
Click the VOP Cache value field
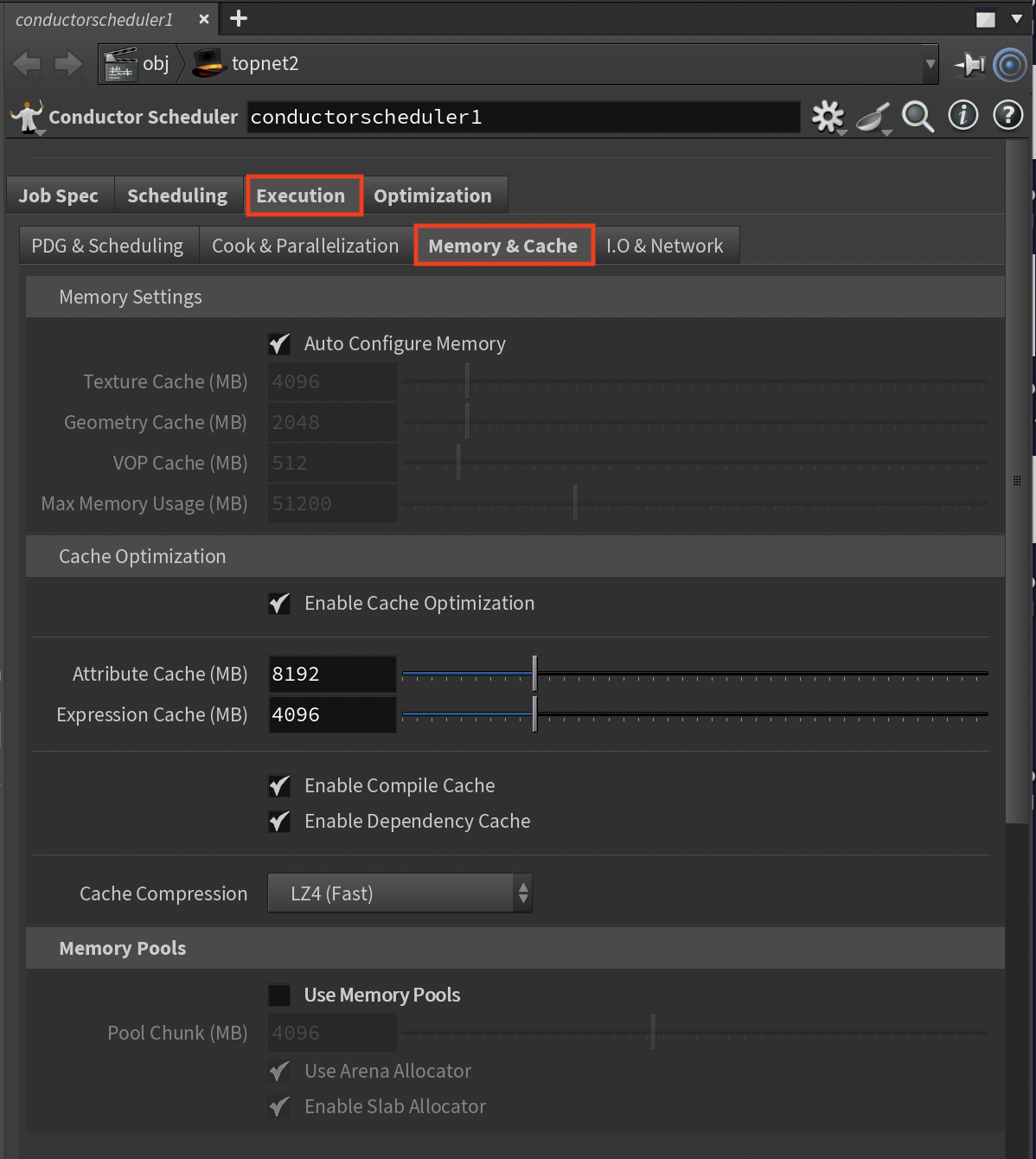pos(332,463)
